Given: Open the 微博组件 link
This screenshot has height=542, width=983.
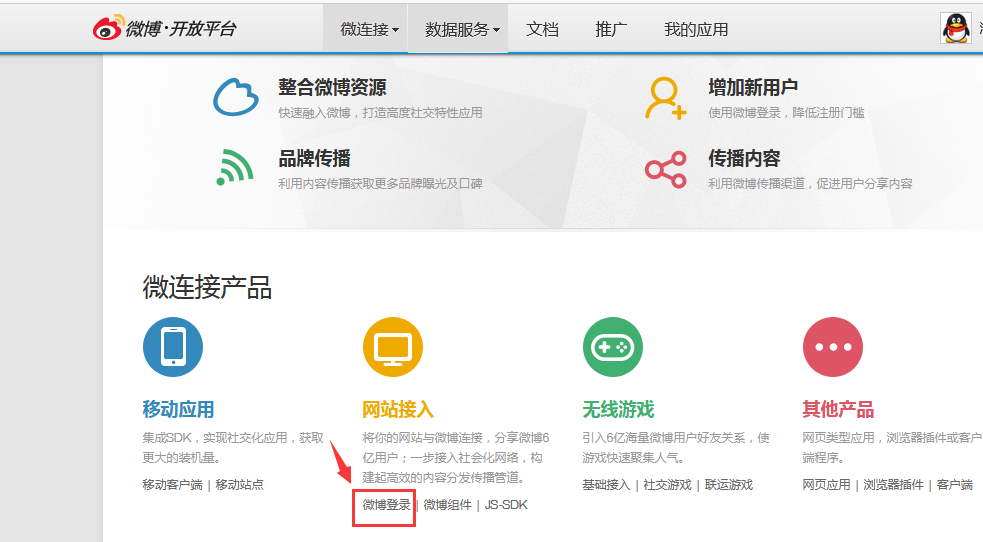Looking at the screenshot, I should (447, 505).
